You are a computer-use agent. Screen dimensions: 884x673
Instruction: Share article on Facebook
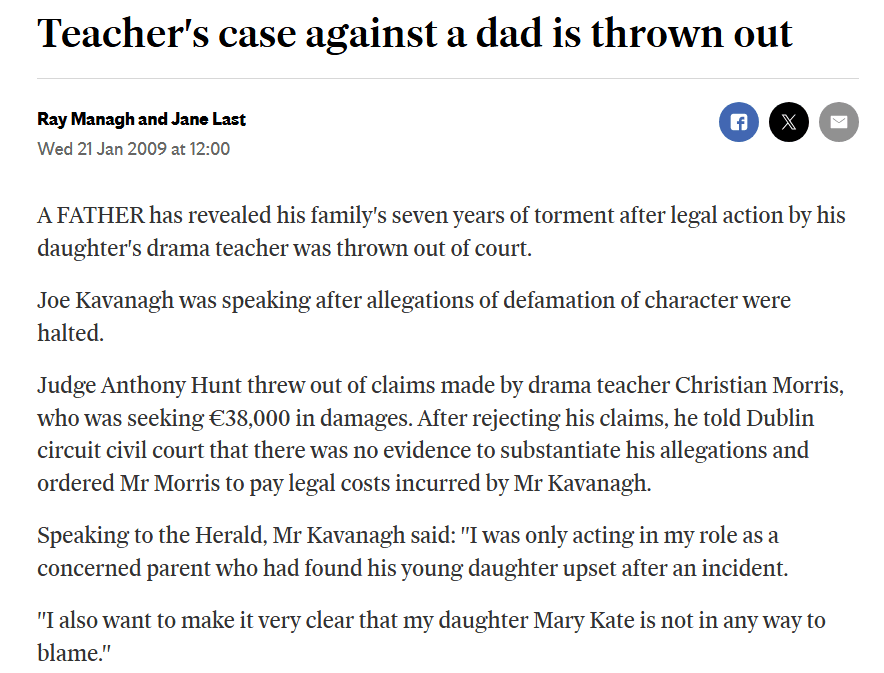click(x=738, y=123)
